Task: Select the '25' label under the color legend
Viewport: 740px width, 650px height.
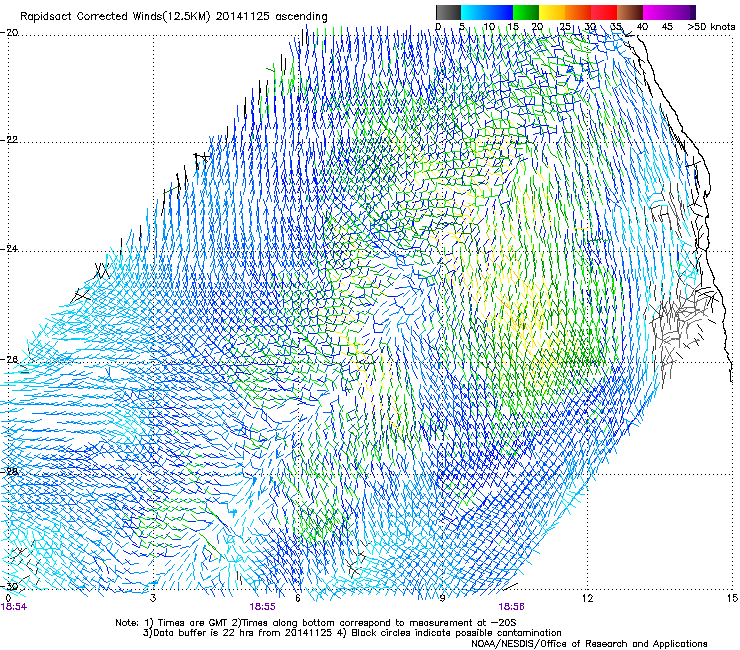Action: 564,27
